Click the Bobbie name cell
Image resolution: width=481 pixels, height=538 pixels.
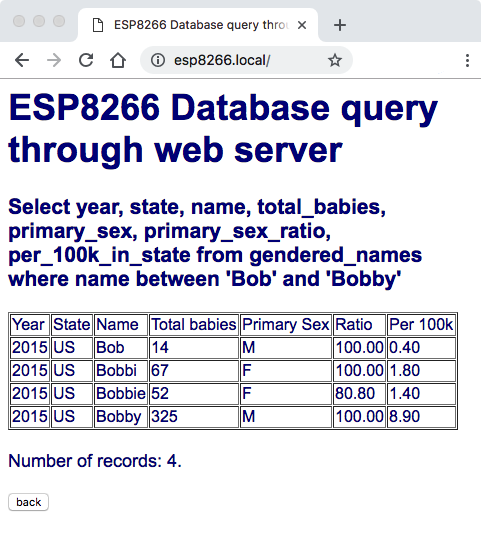pyautogui.click(x=121, y=394)
